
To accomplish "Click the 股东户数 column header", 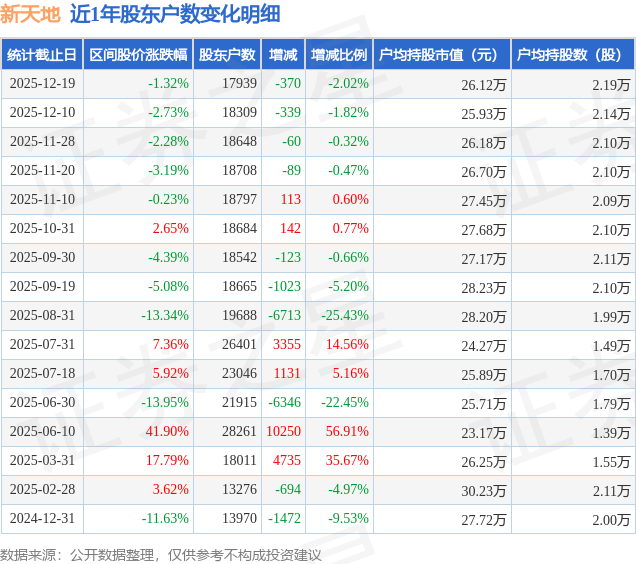I will [x=227, y=55].
